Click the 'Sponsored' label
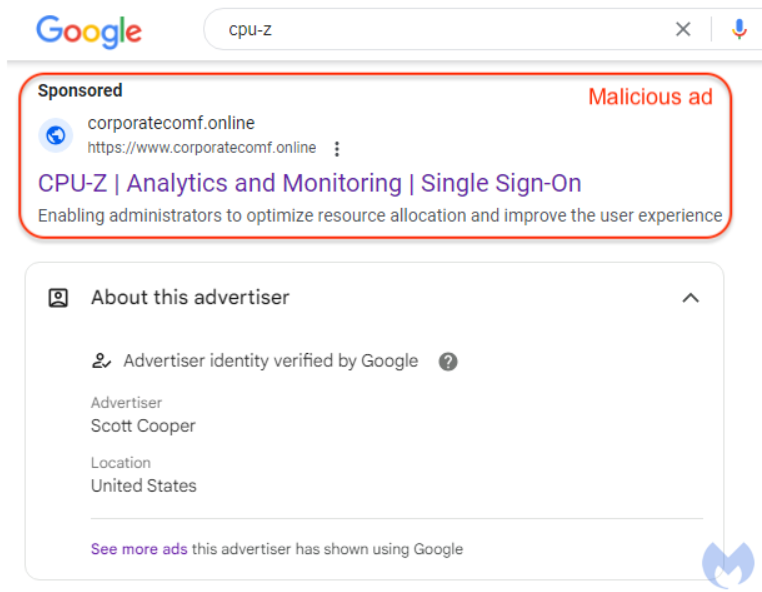This screenshot has width=762, height=592. [x=80, y=91]
